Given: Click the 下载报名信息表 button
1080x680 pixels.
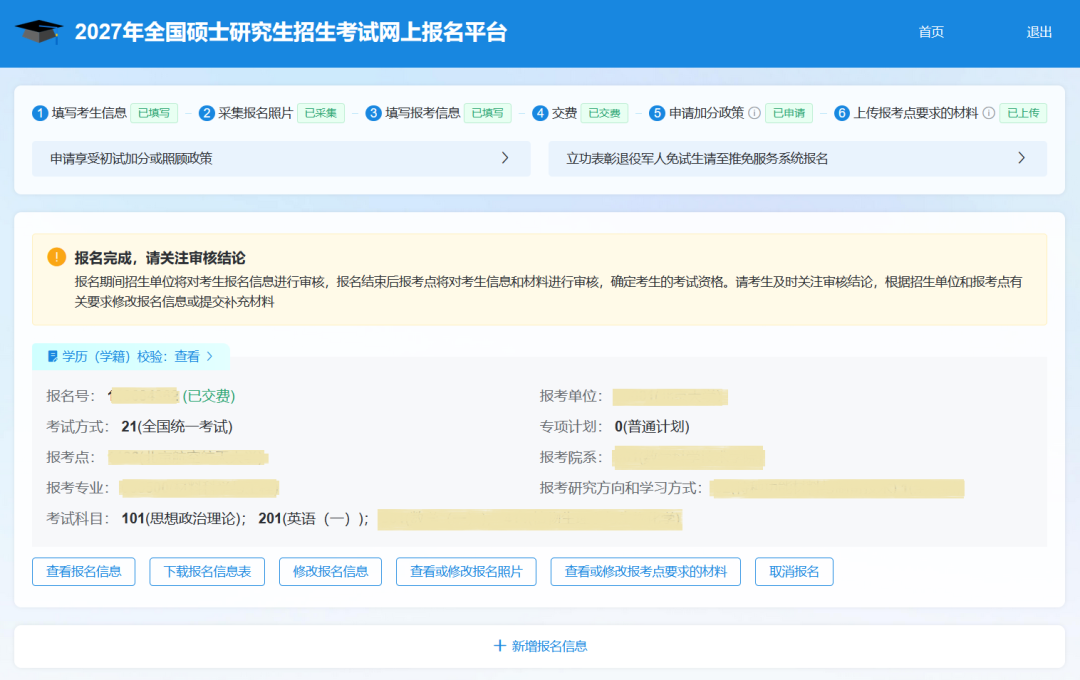Looking at the screenshot, I should click(x=207, y=572).
